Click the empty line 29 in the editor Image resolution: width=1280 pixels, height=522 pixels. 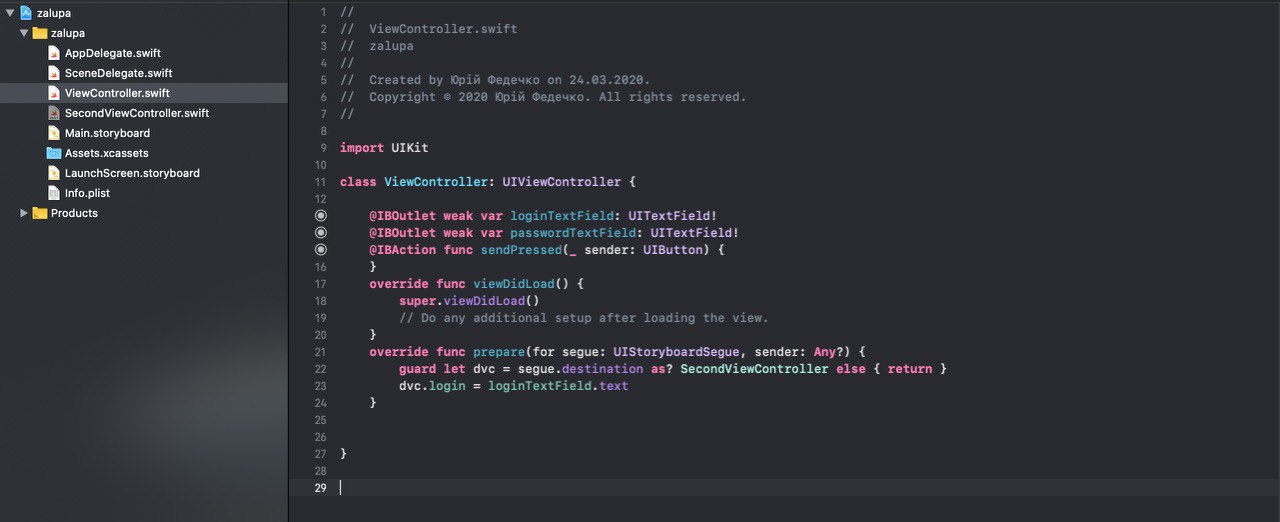784,488
